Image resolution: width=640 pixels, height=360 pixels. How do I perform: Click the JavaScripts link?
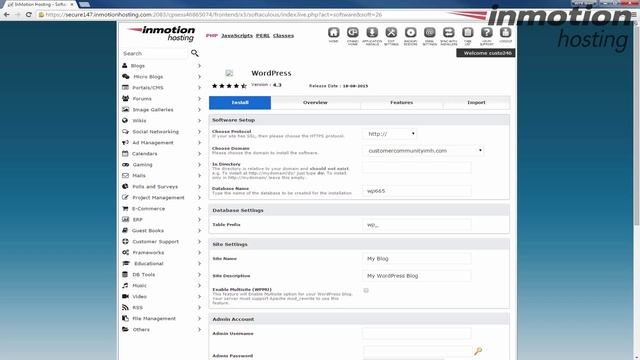click(237, 36)
